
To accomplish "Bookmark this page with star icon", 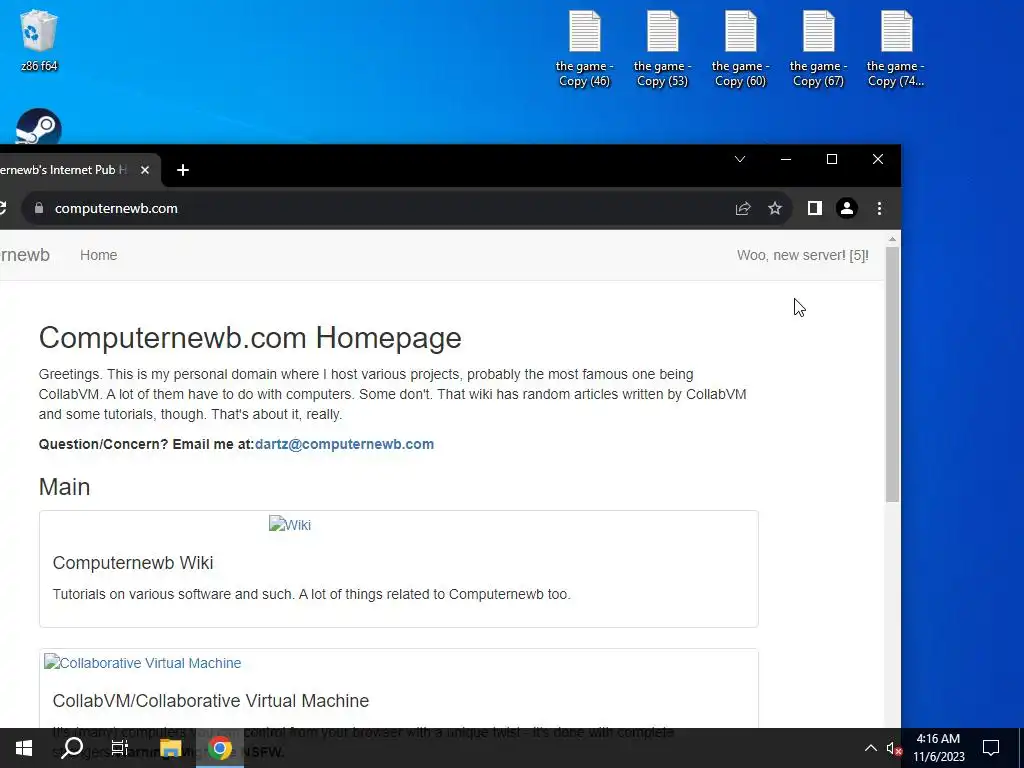I will click(x=775, y=208).
